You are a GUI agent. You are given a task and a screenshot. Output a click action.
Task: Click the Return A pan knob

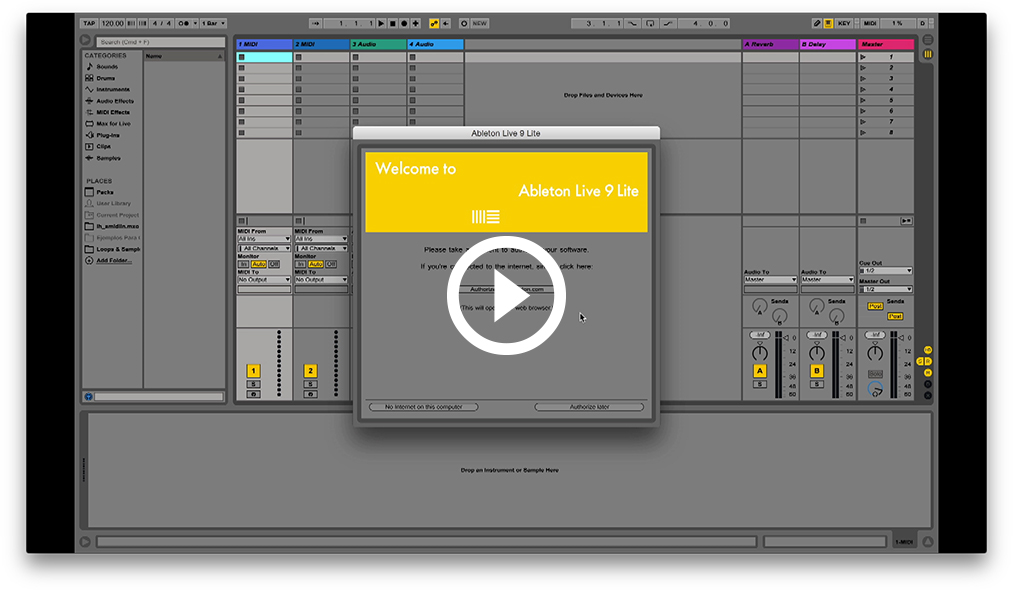(x=760, y=353)
